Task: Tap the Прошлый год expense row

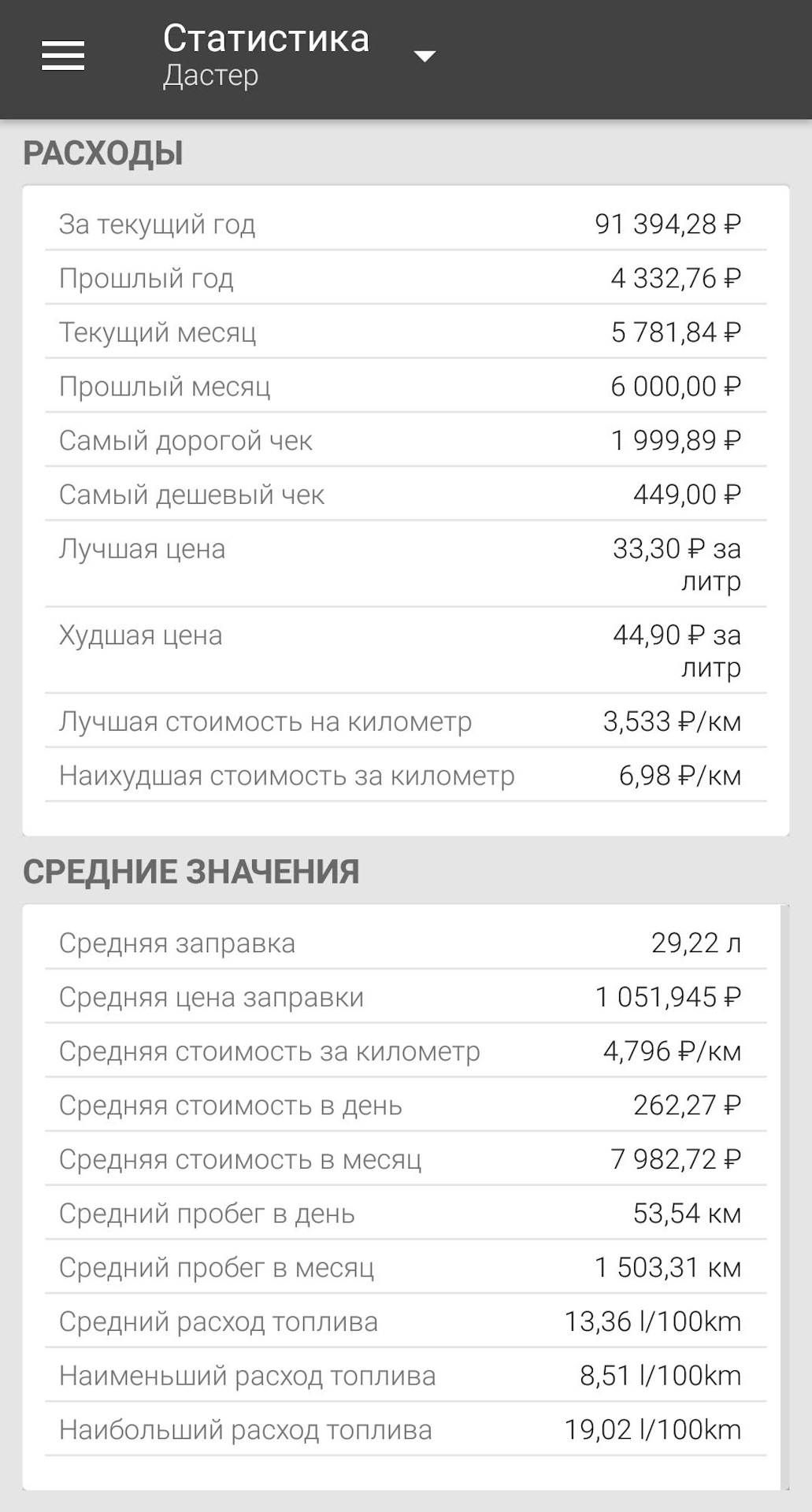Action: tap(405, 279)
